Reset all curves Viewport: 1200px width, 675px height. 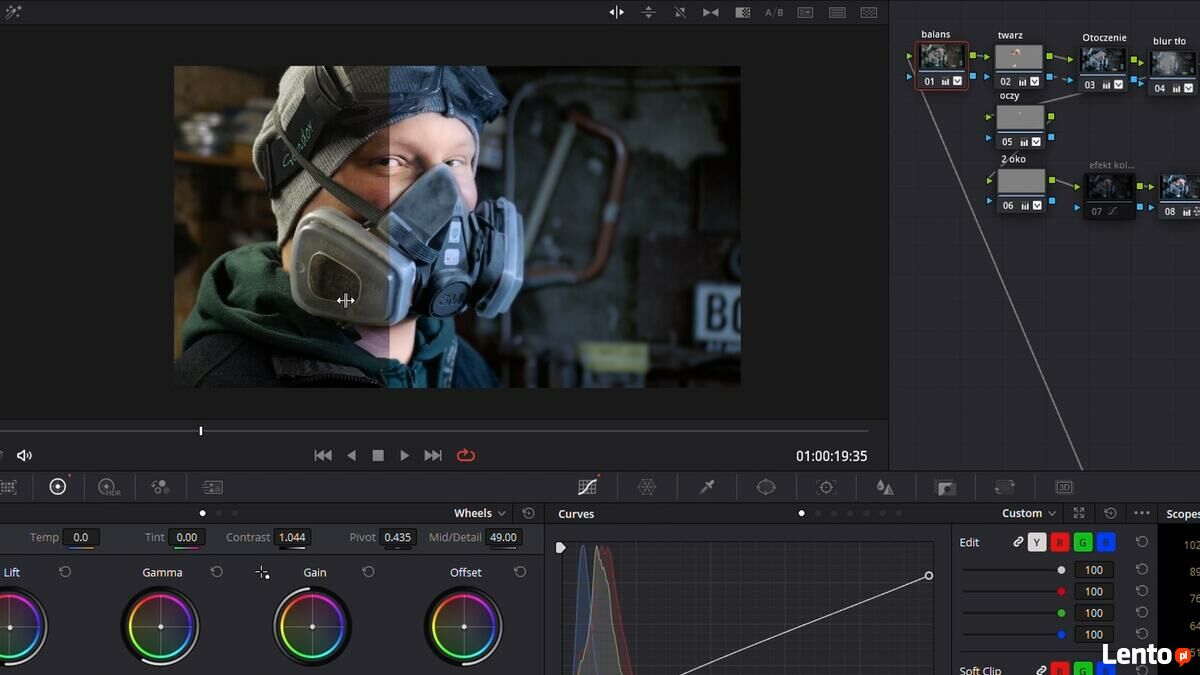(1110, 513)
